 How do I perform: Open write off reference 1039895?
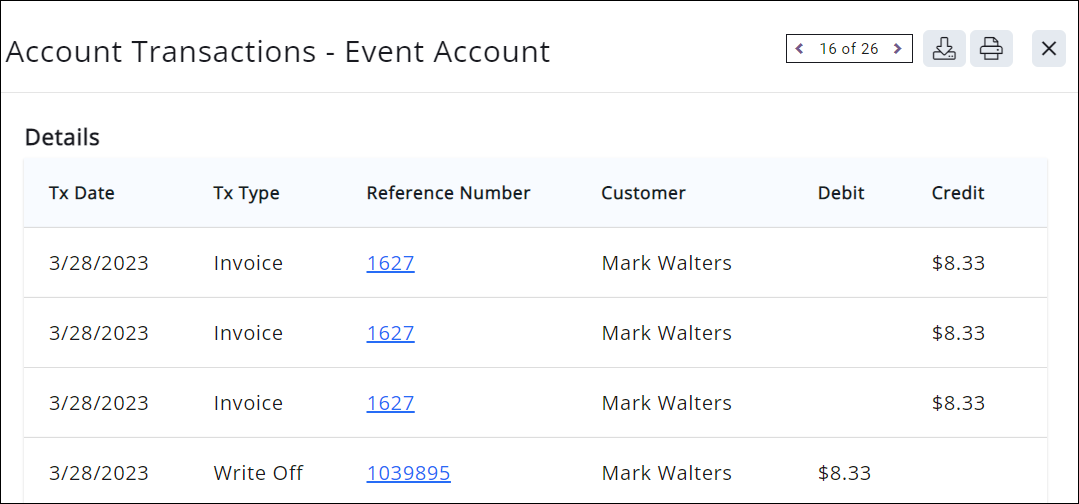pyautogui.click(x=408, y=473)
